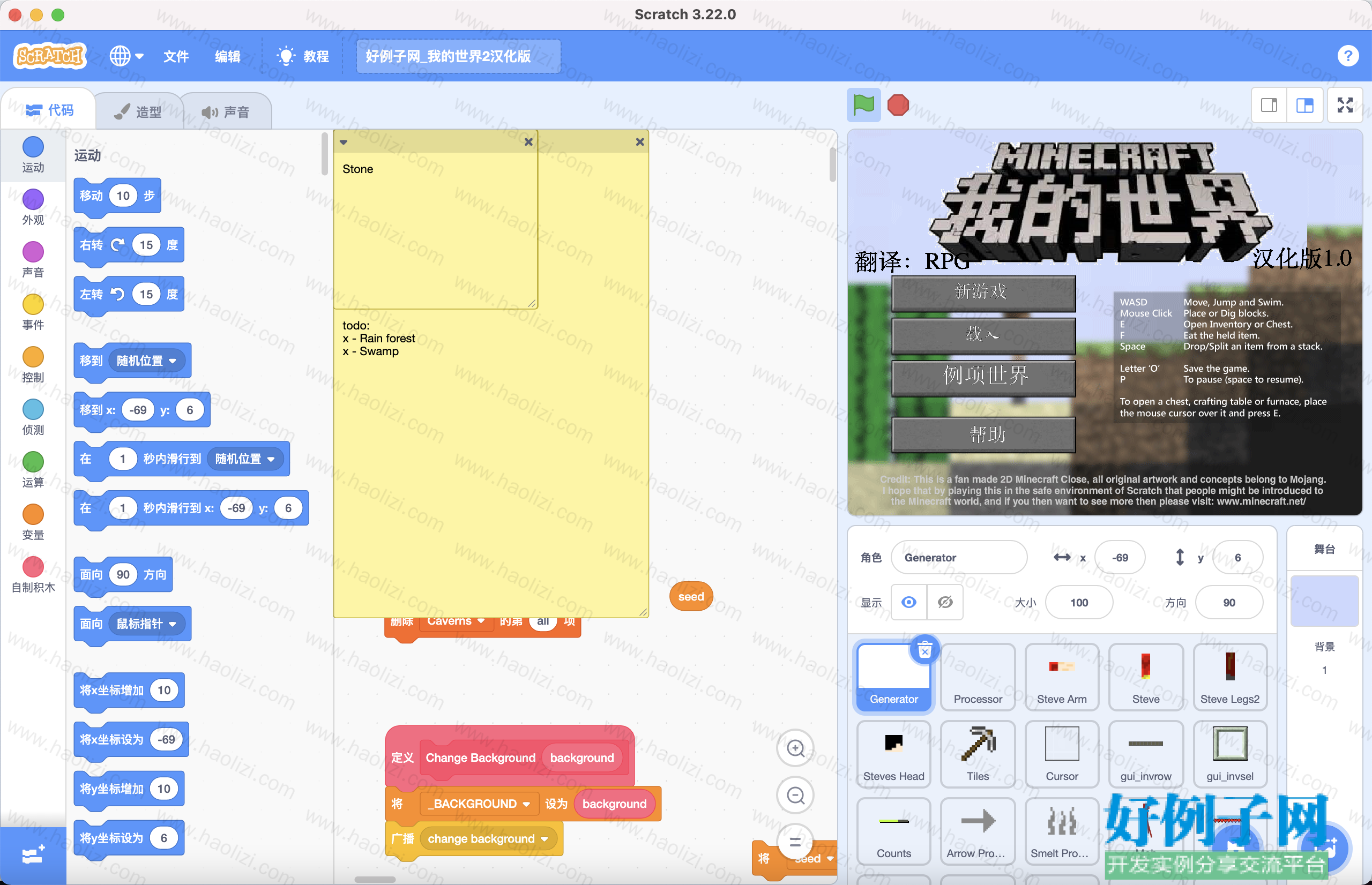Image resolution: width=1372 pixels, height=885 pixels.
Task: Select the 声音 sound block category
Action: [33, 260]
